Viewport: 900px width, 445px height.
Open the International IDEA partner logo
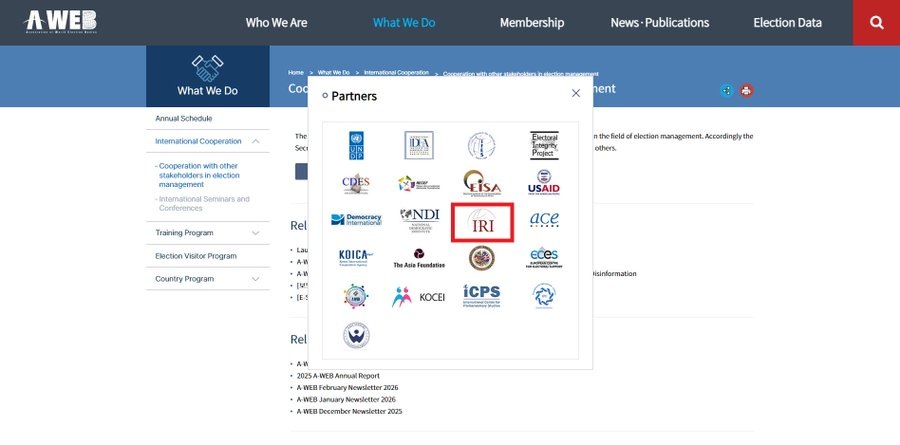point(419,145)
